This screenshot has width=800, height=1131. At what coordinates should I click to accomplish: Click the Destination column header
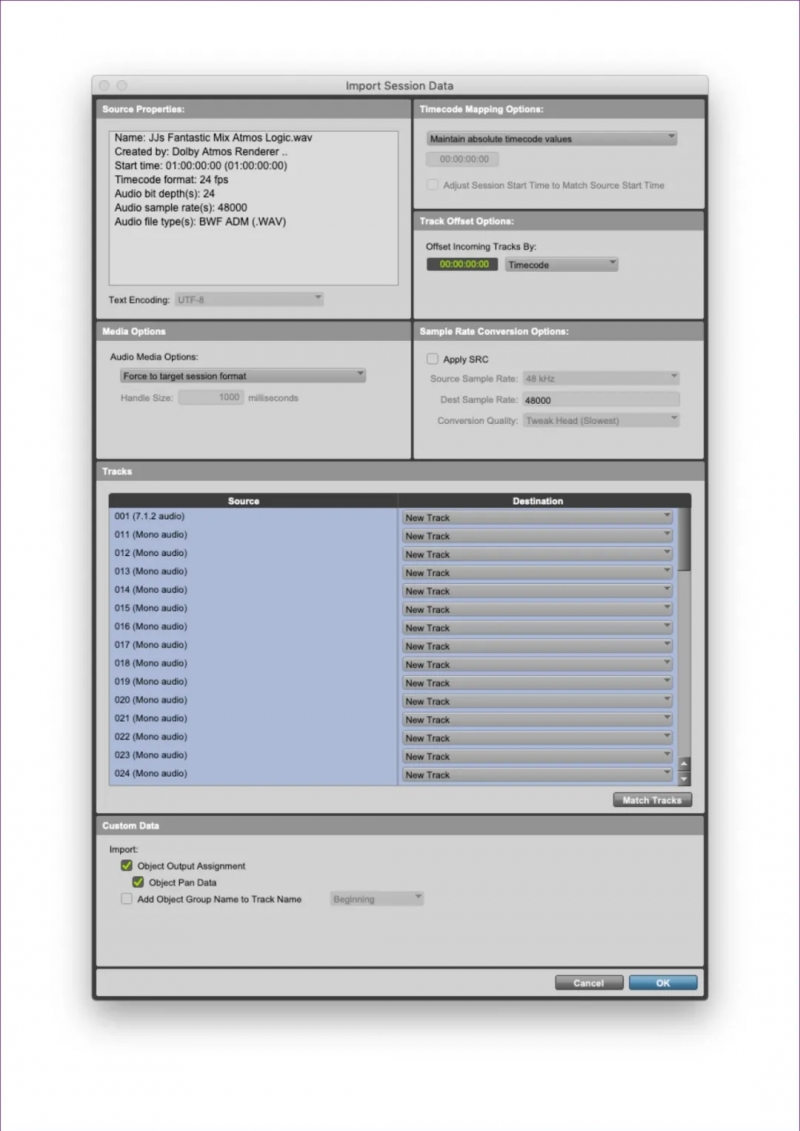544,501
